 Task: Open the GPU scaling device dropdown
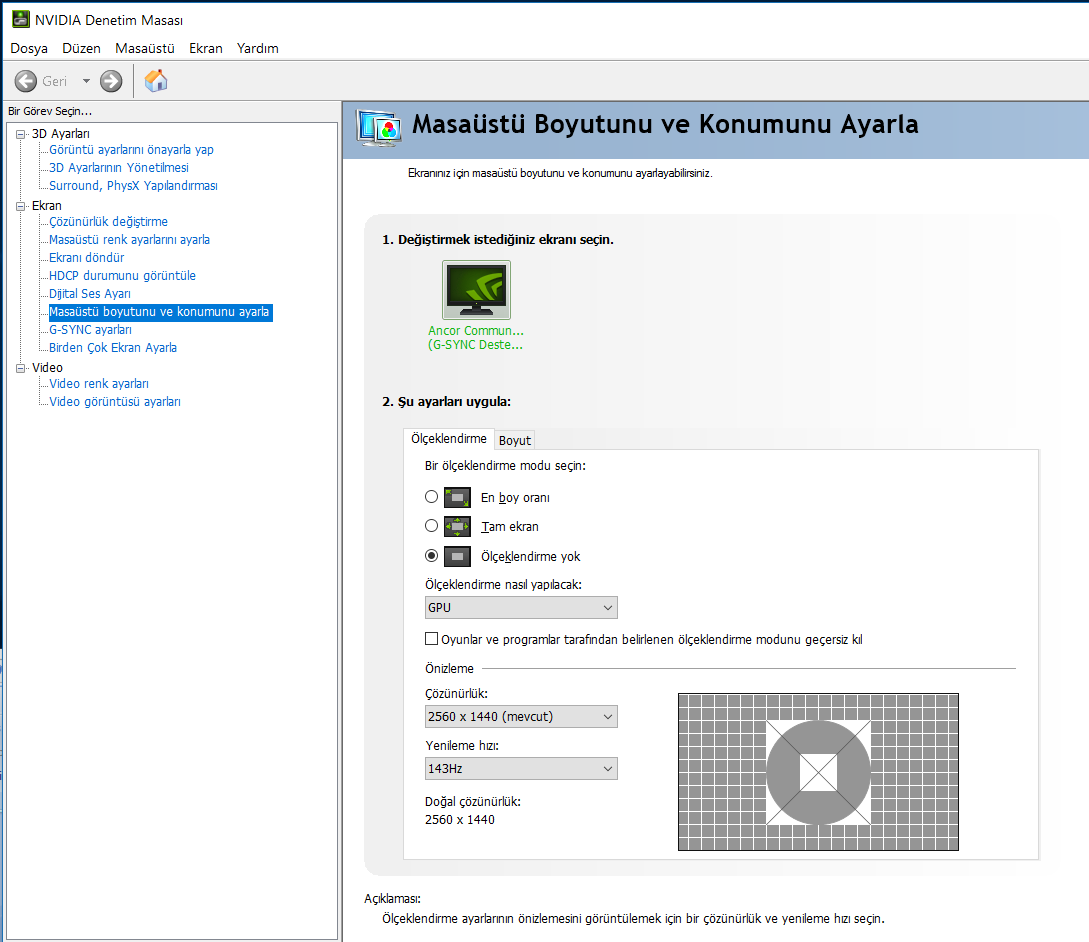(521, 608)
